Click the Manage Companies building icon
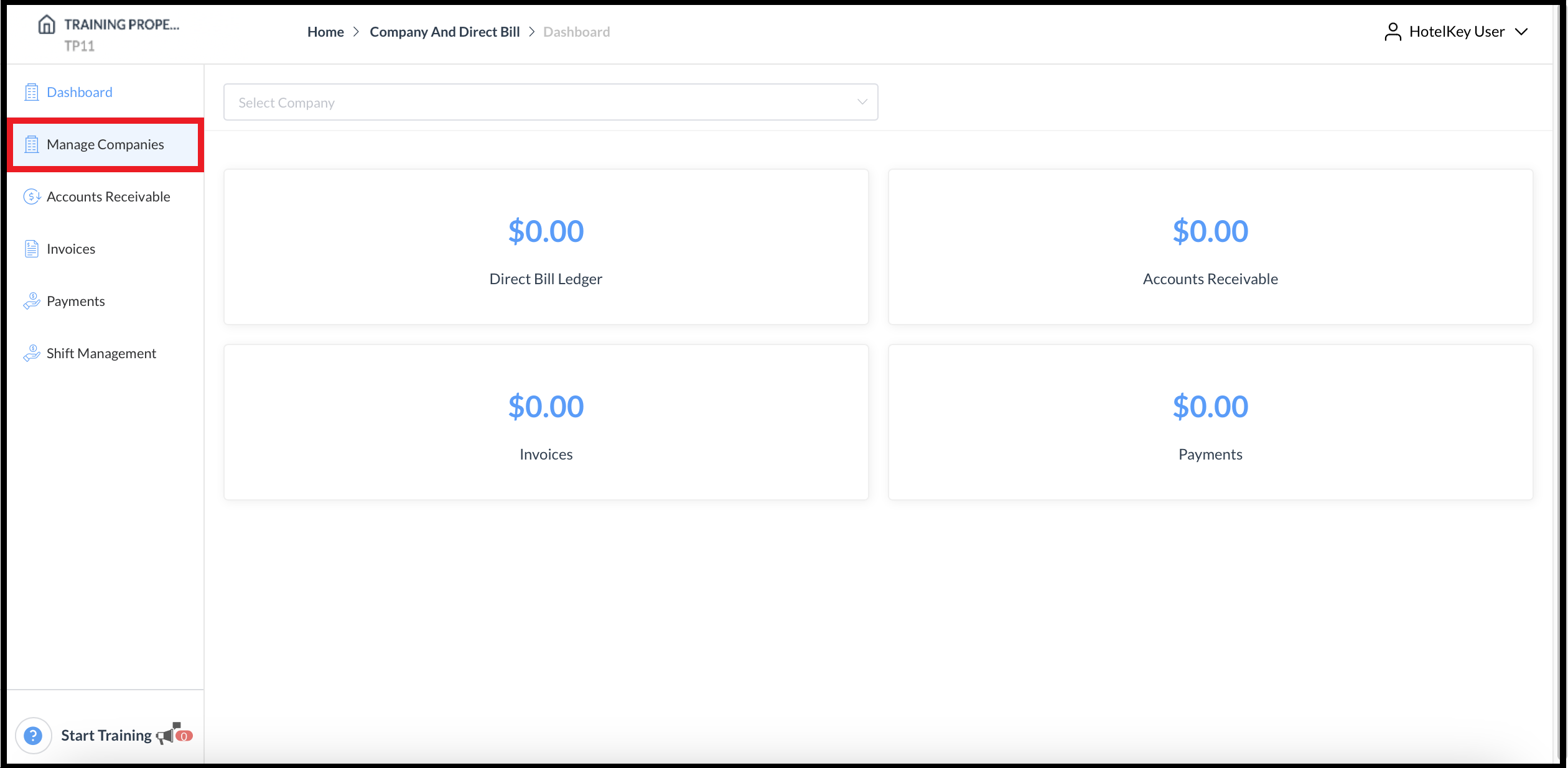The image size is (1568, 768). click(32, 144)
